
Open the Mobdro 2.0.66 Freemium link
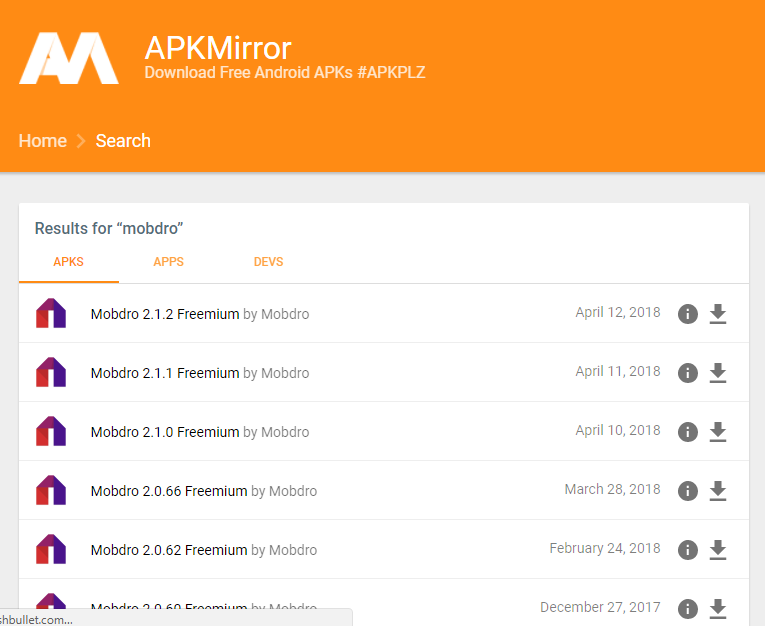(x=169, y=491)
